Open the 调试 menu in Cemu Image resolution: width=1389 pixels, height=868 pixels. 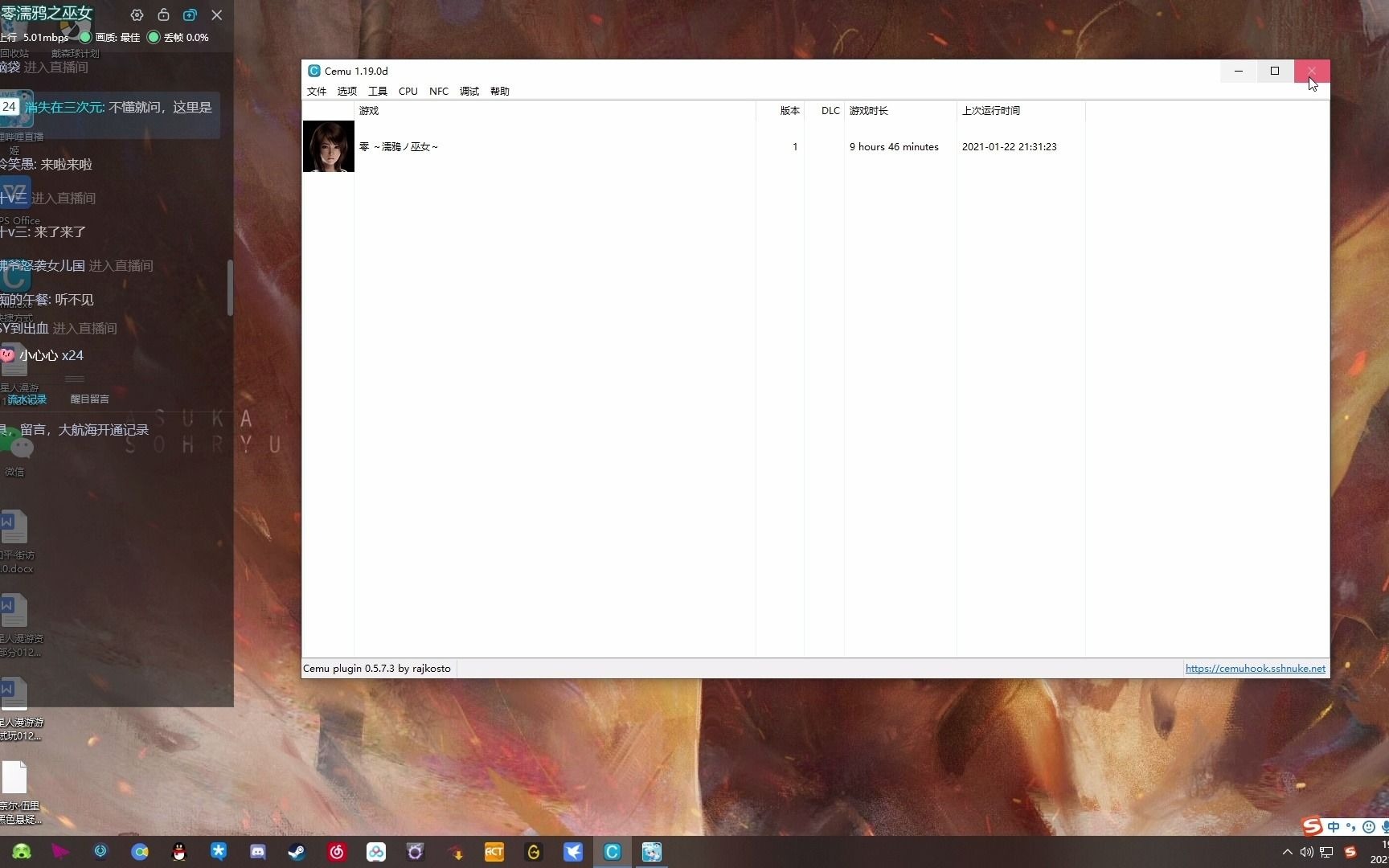click(469, 91)
